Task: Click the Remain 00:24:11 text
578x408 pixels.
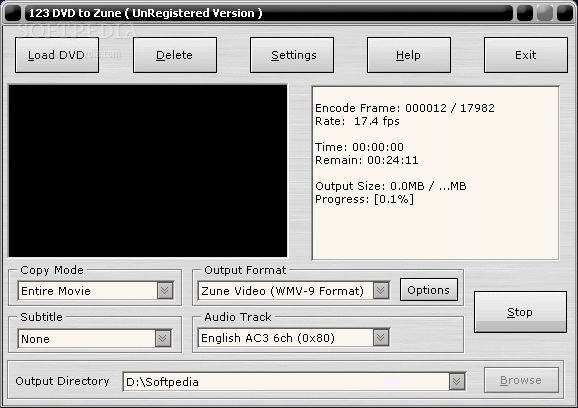Action: [x=367, y=160]
